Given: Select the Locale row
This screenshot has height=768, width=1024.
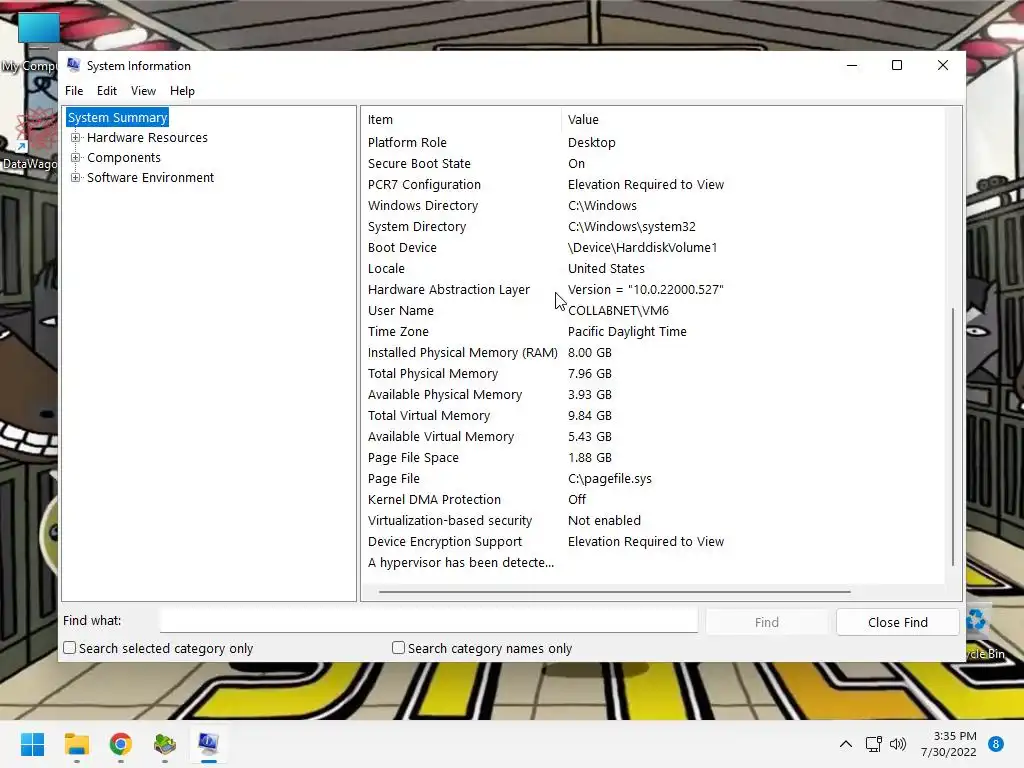Looking at the screenshot, I should coord(653,268).
